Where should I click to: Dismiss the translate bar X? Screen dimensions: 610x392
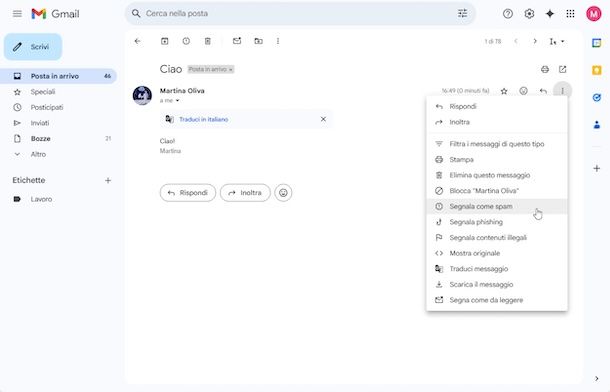[323, 119]
